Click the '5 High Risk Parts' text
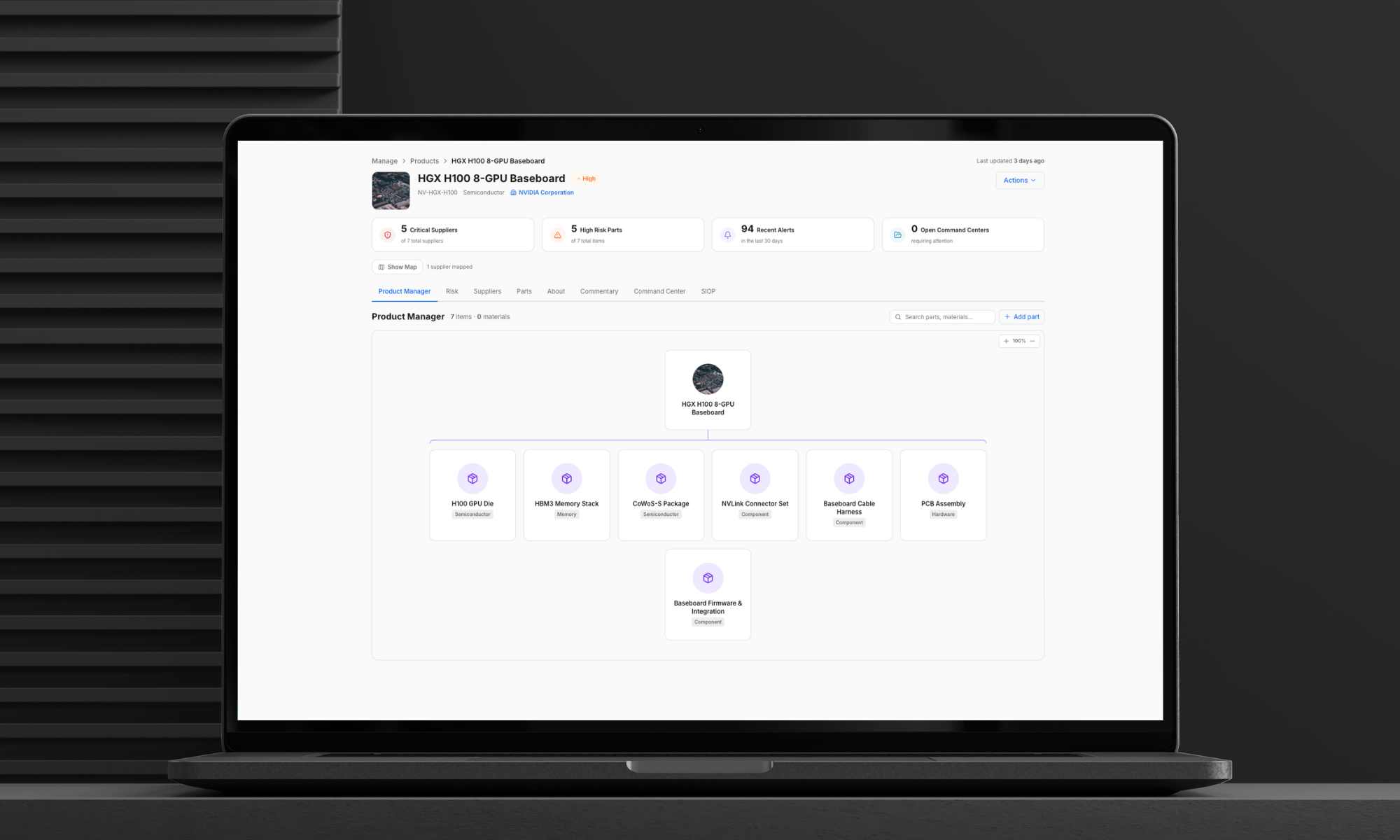Screen dimensions: 1400x840 [596, 230]
